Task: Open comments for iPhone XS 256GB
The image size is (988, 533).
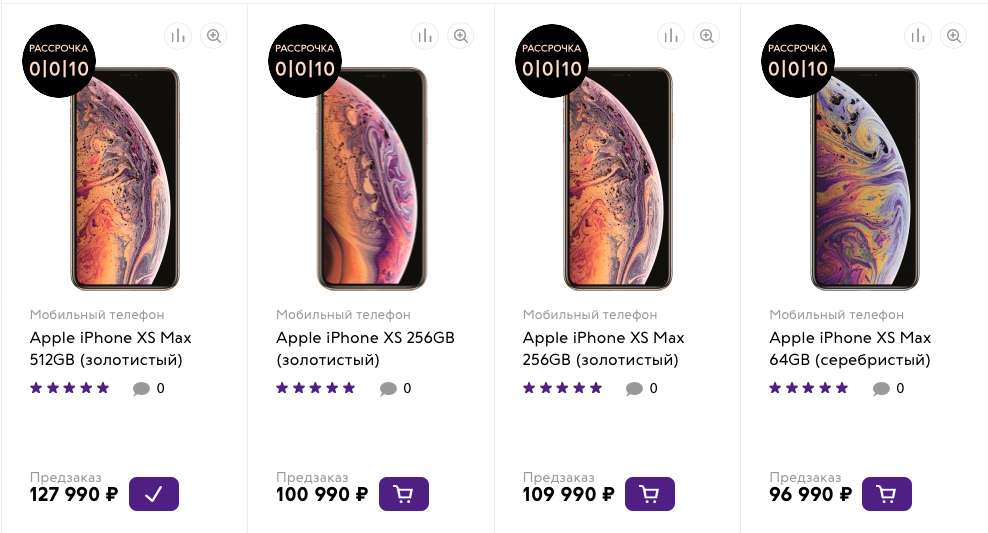Action: (x=395, y=389)
